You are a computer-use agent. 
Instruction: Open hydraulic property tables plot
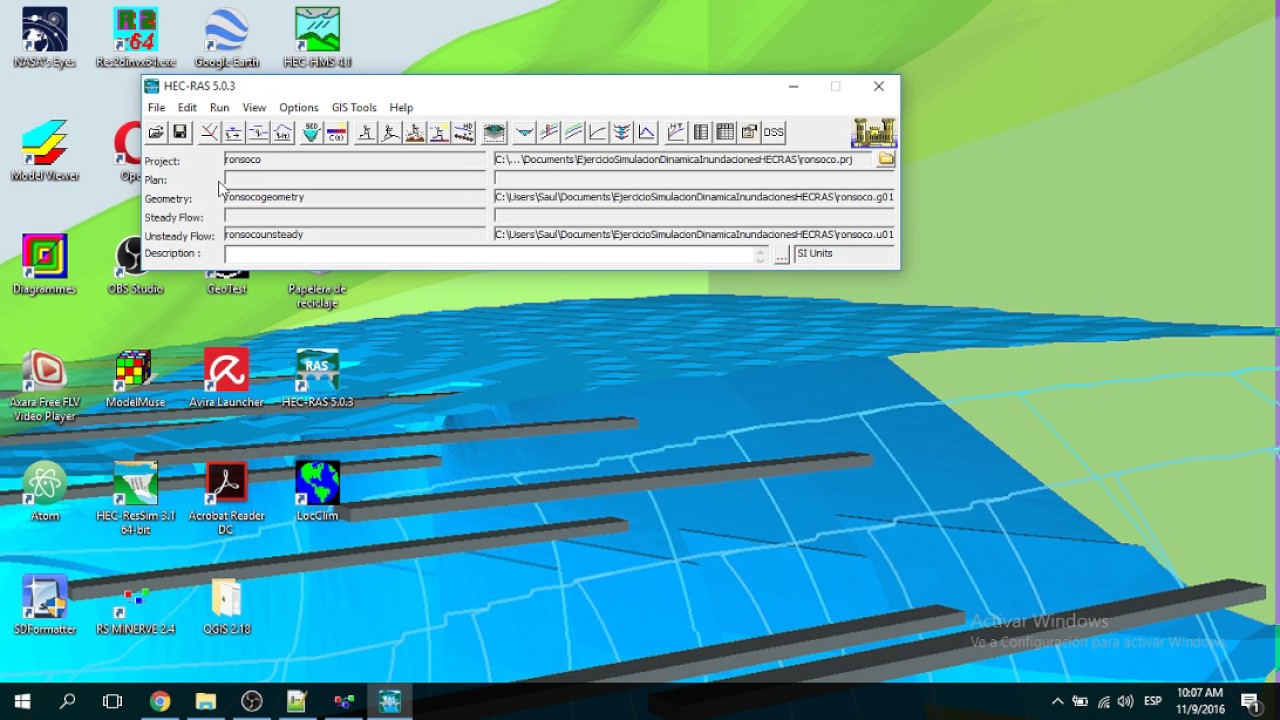click(676, 132)
